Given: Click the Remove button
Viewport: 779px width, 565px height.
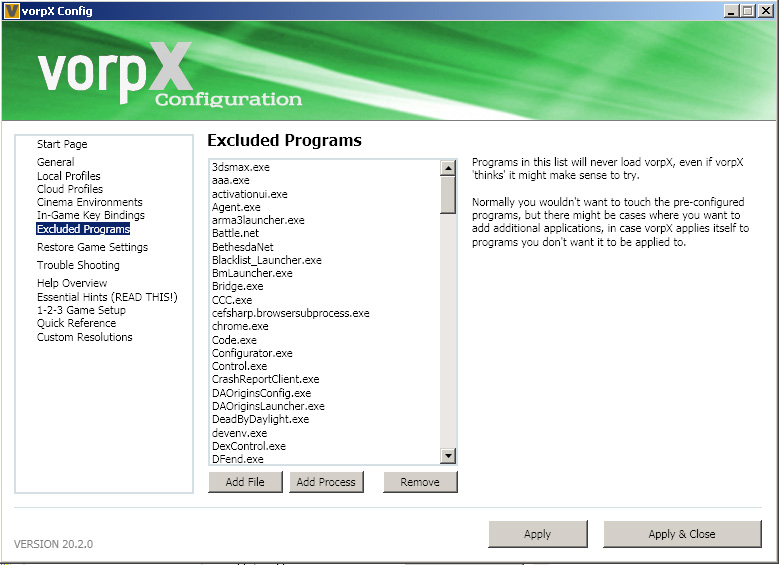Looking at the screenshot, I should click(x=420, y=482).
